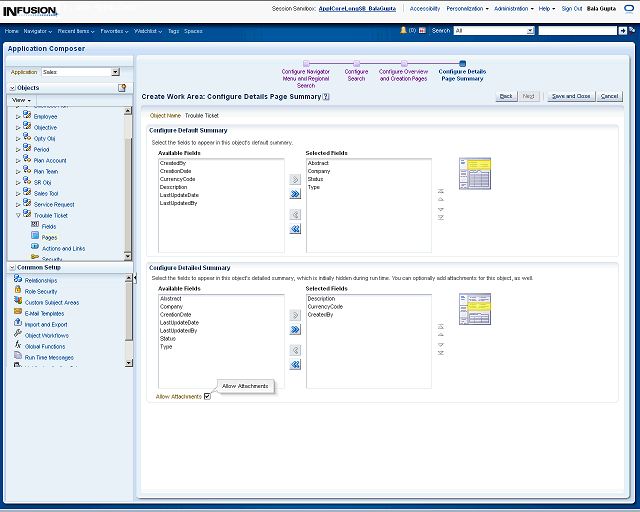The height and width of the screenshot is (512, 640).
Task: Click the Save and Close button
Action: coord(570,96)
